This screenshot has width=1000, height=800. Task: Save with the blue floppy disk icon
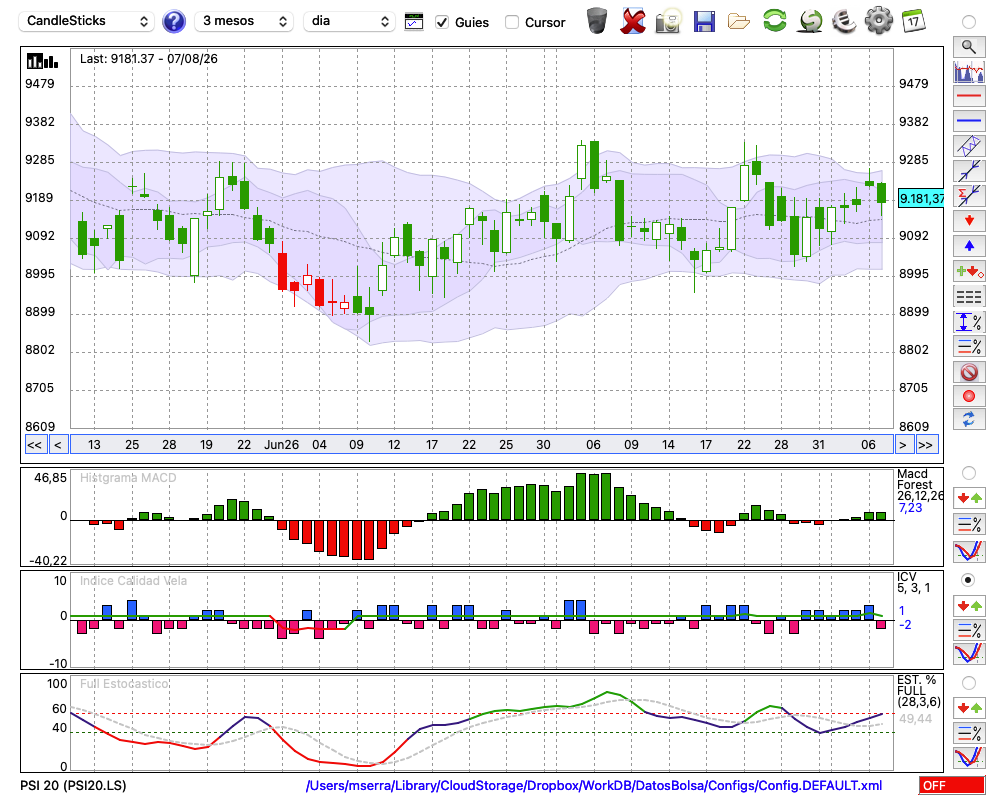(x=704, y=21)
